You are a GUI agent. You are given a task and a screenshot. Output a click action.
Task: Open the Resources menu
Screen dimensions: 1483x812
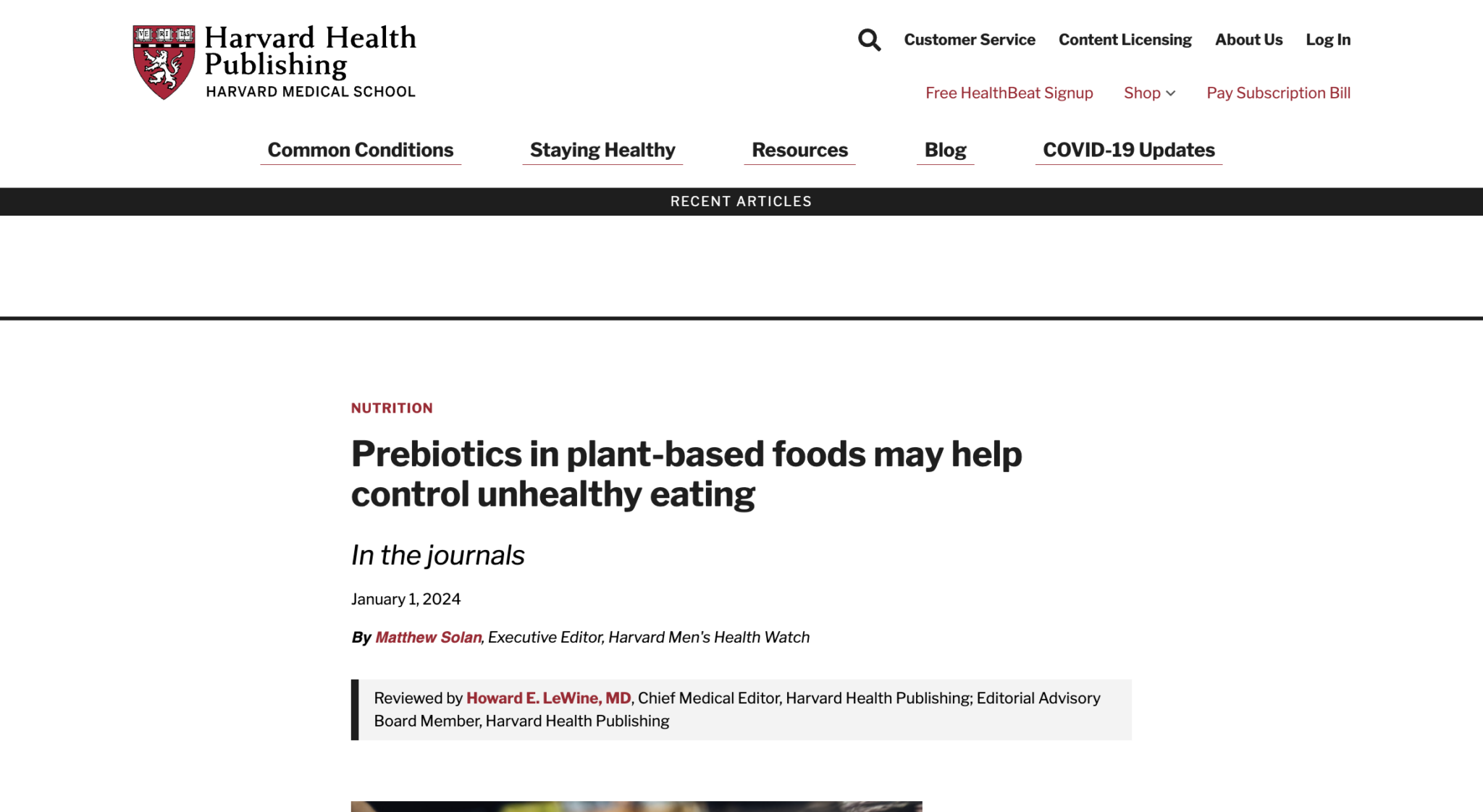pos(799,150)
